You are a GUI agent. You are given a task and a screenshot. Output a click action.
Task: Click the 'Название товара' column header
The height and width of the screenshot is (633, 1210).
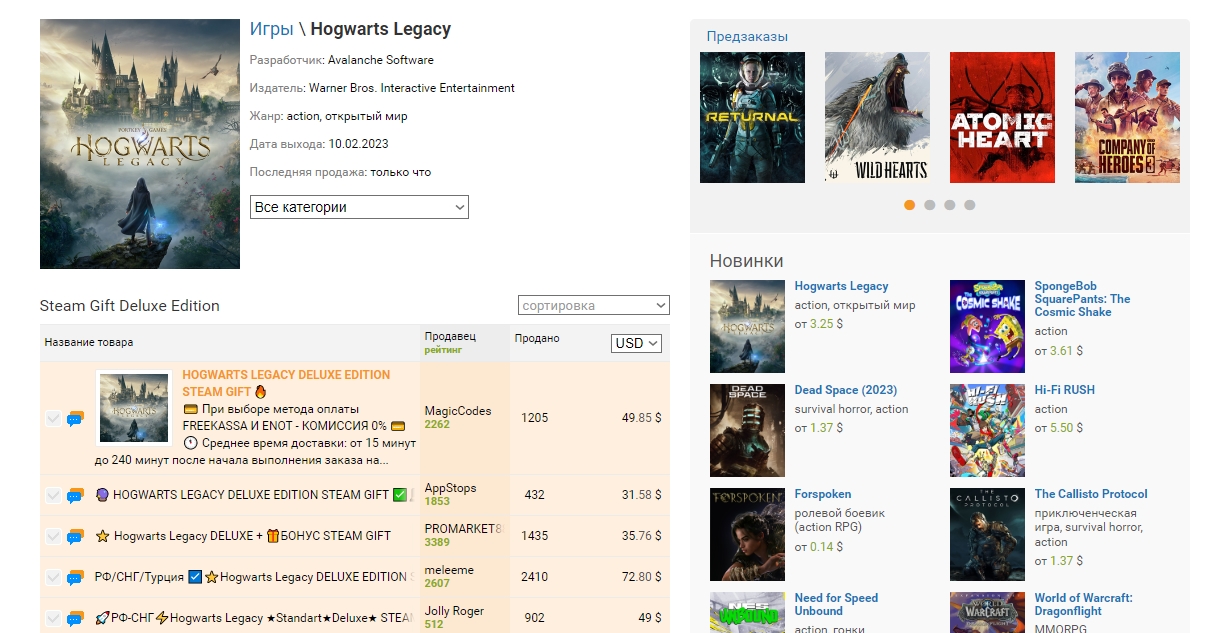[89, 342]
